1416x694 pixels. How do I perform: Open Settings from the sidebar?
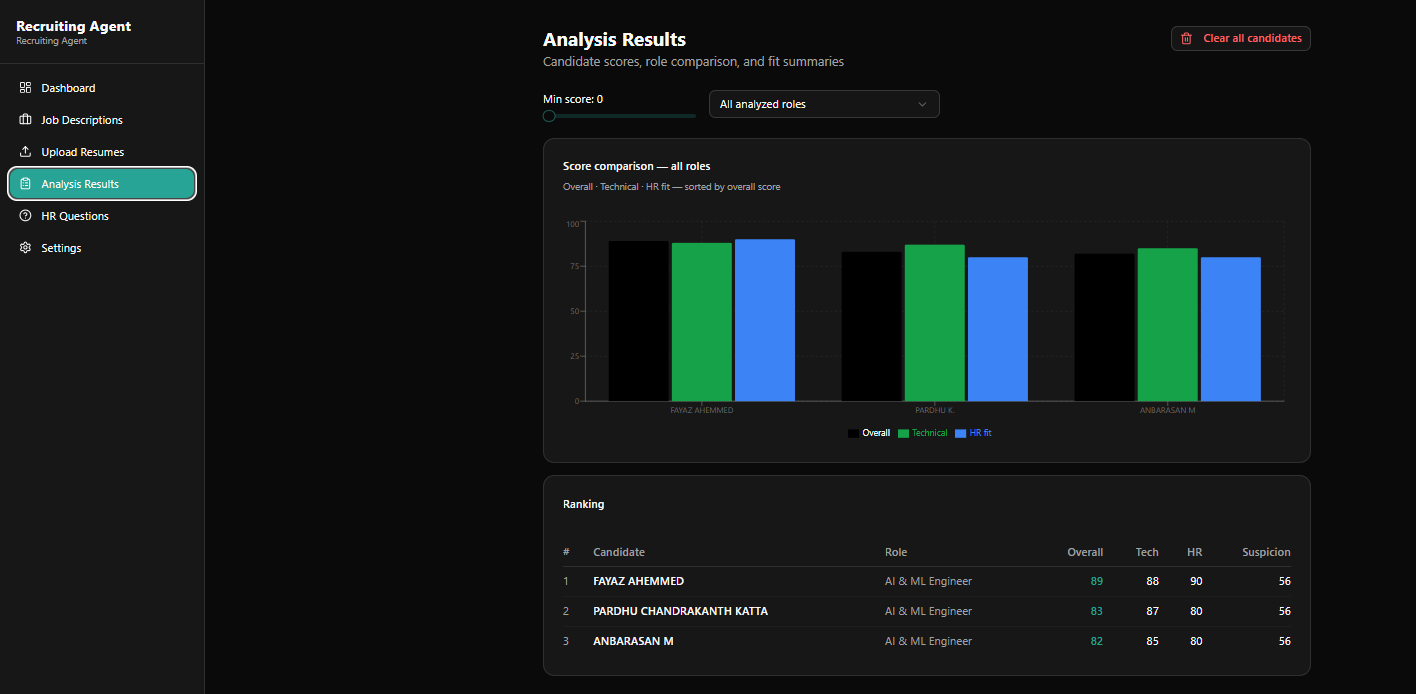(x=102, y=248)
